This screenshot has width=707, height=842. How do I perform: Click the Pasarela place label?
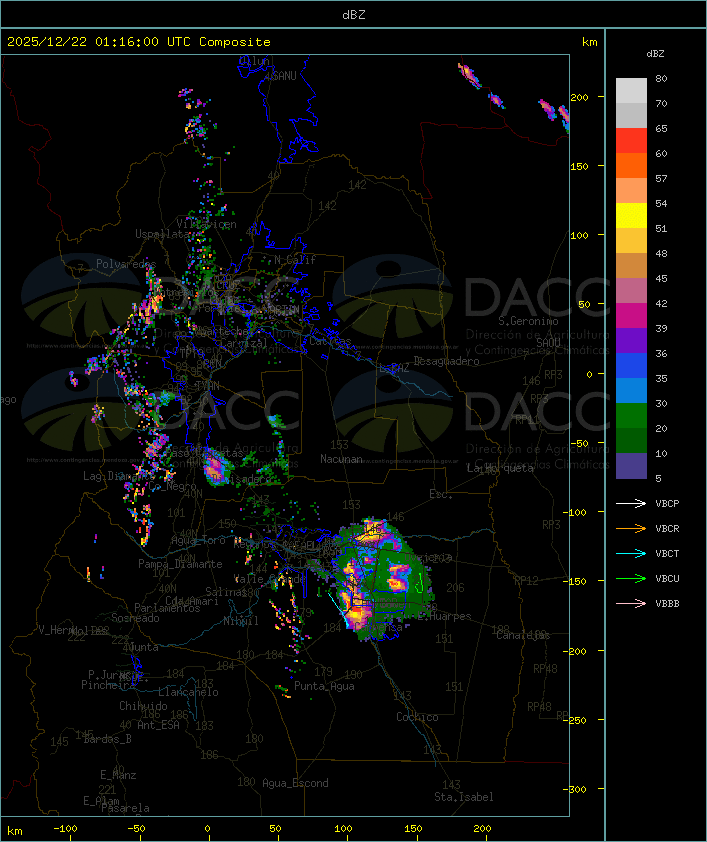125,808
